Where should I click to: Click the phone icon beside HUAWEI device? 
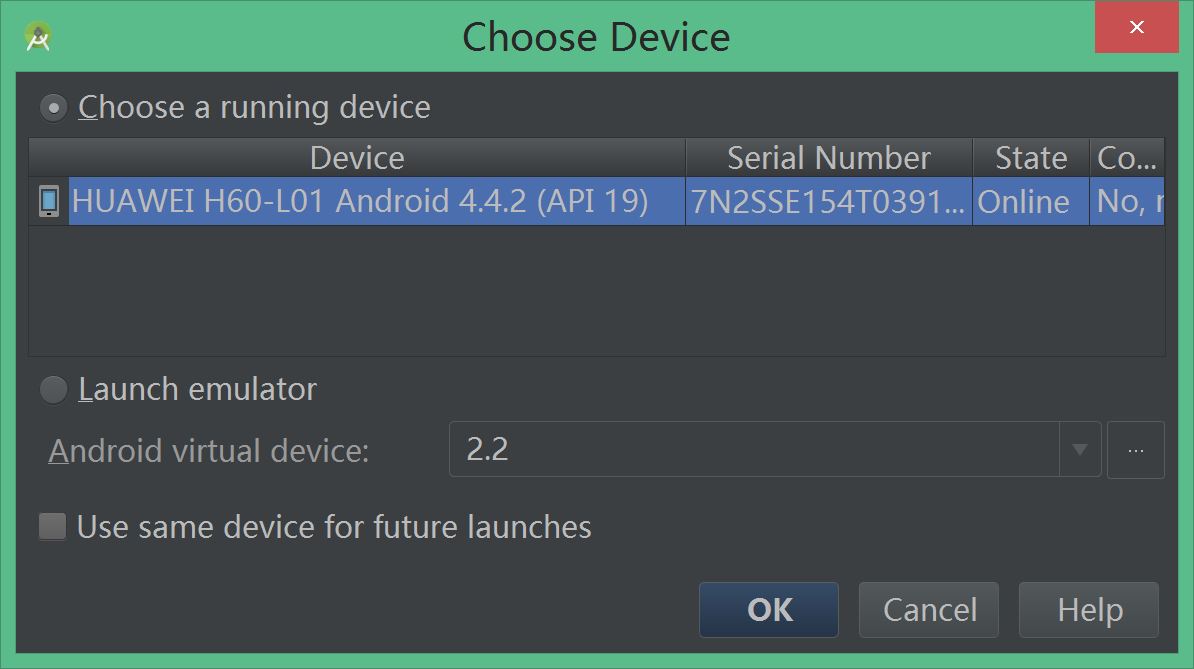pyautogui.click(x=48, y=201)
